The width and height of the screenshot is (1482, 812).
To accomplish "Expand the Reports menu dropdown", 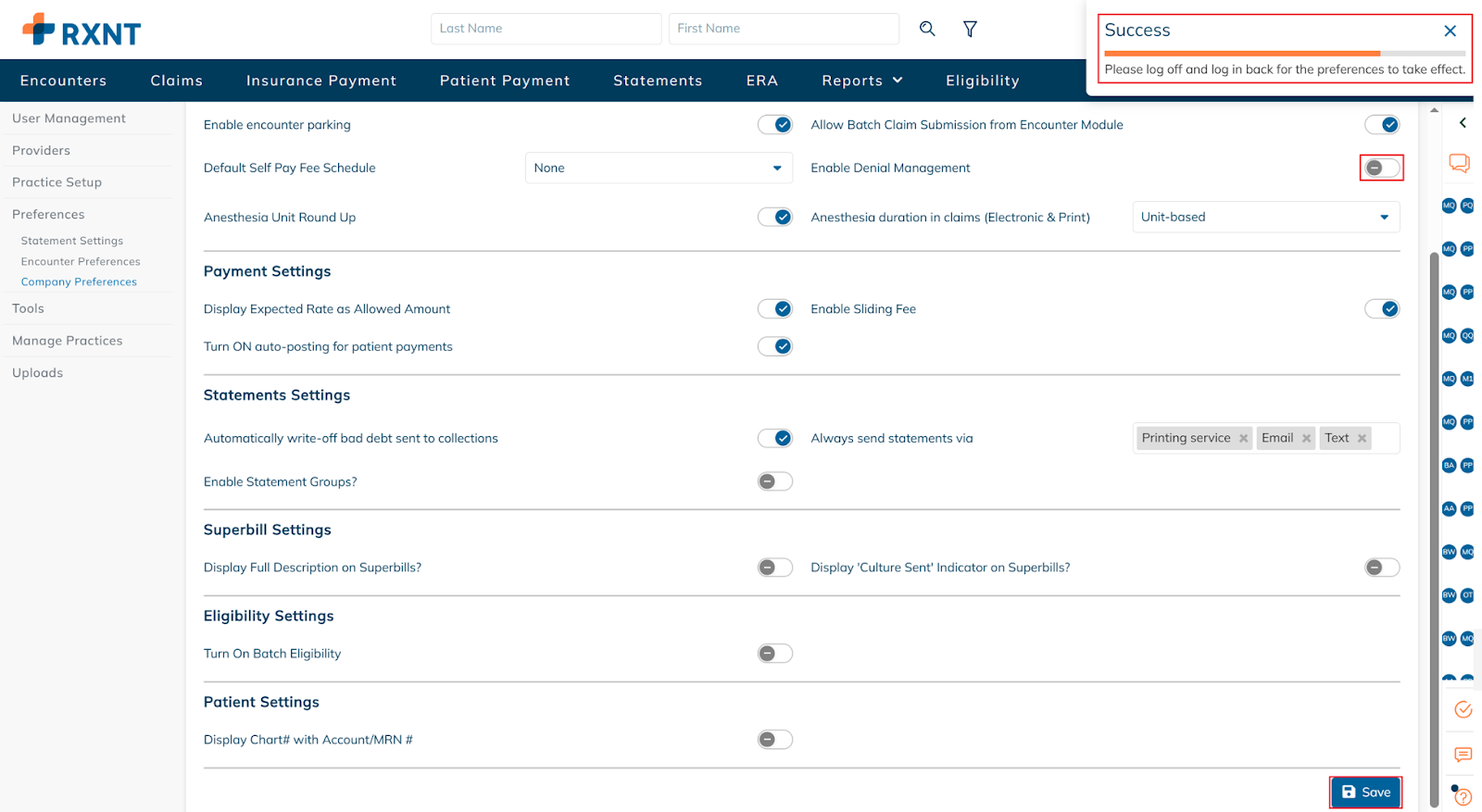I will point(861,81).
